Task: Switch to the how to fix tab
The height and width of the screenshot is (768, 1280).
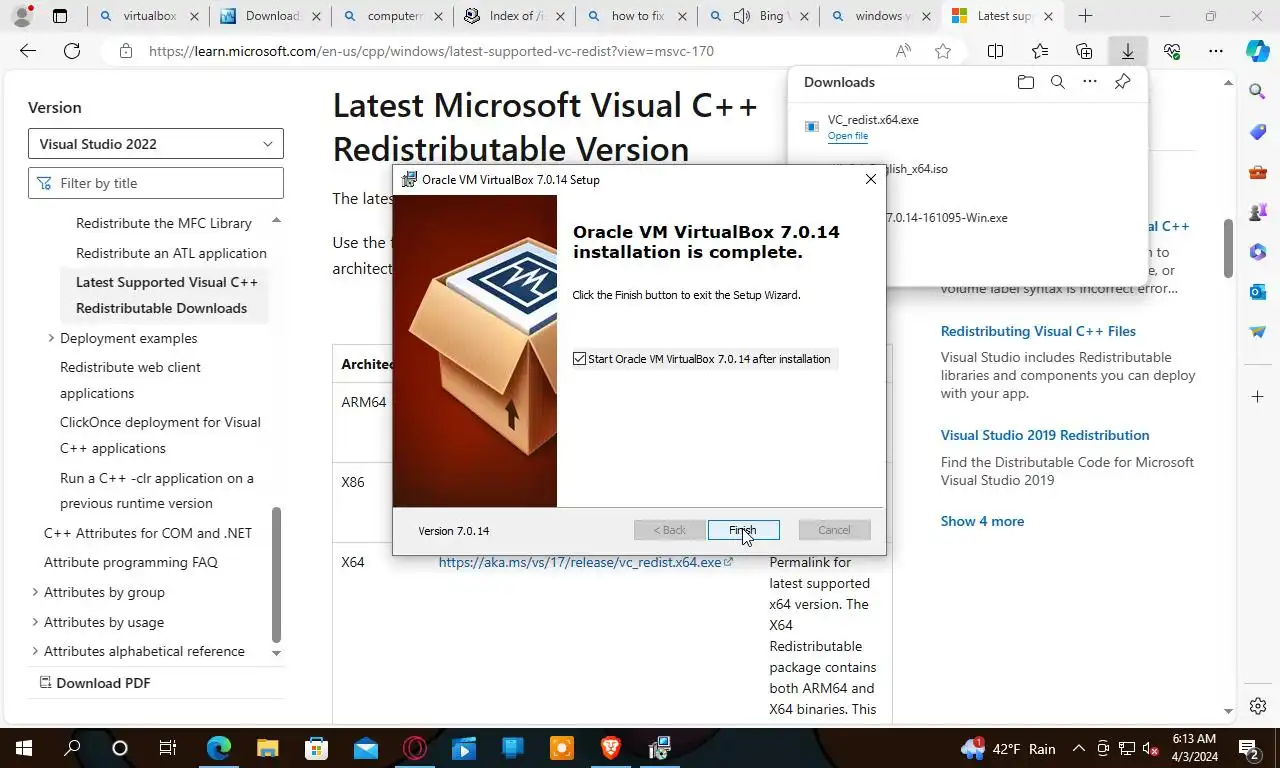Action: [637, 16]
